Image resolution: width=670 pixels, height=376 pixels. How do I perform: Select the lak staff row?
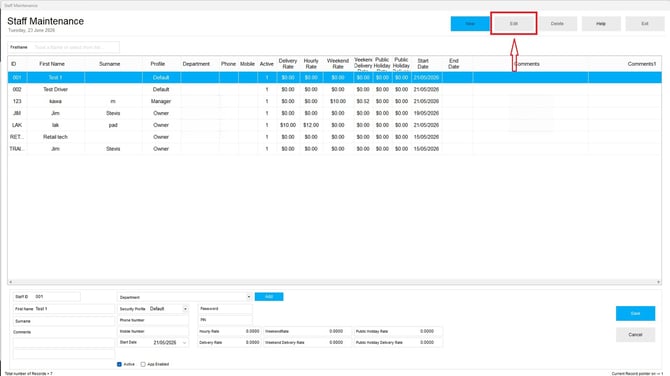coord(335,125)
